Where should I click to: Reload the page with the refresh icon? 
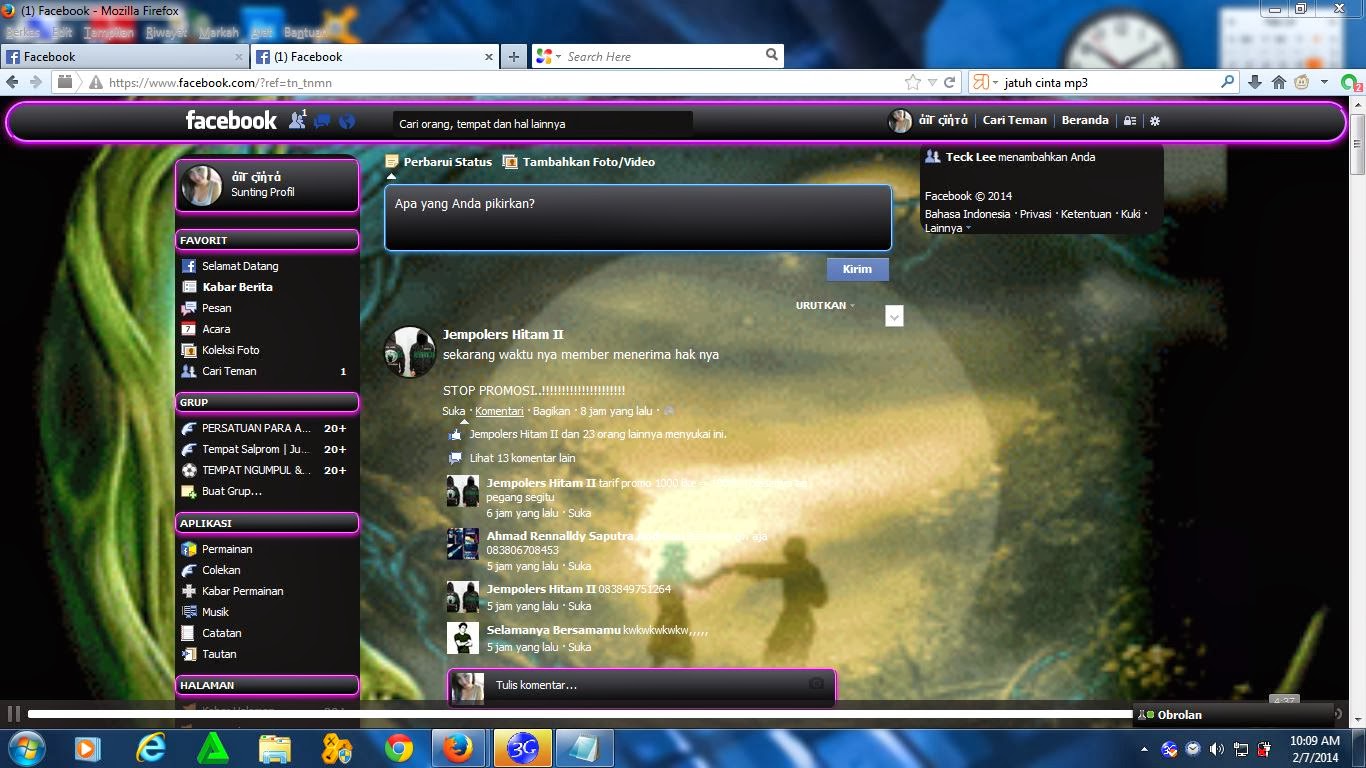(x=950, y=83)
